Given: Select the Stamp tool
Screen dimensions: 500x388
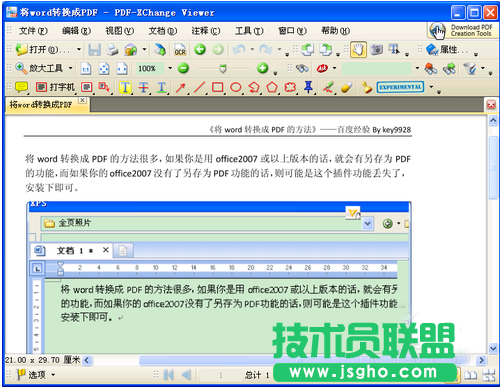Looking at the screenshot, I should point(366,87).
